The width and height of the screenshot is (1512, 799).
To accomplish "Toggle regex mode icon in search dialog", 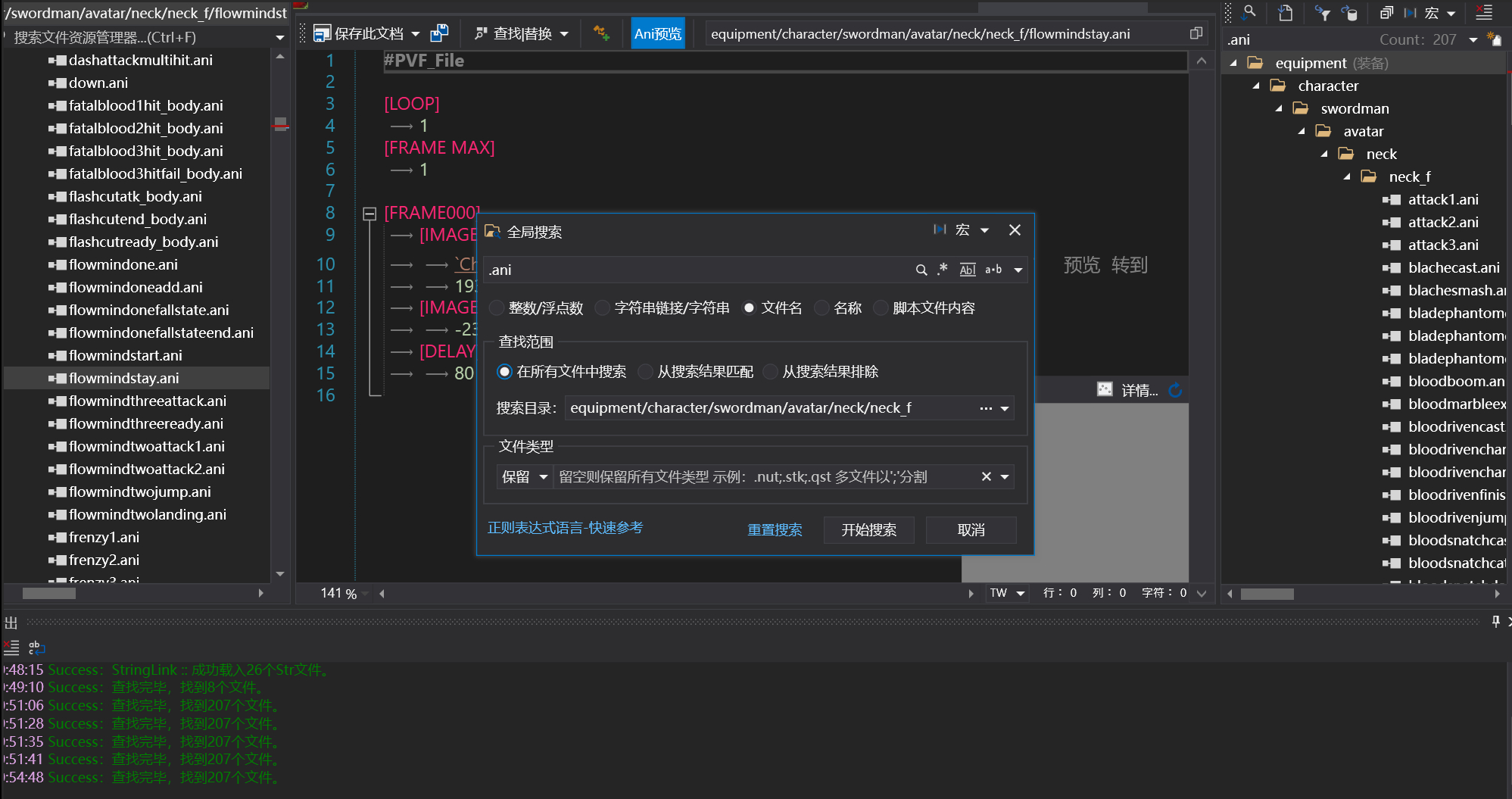I will click(x=942, y=270).
